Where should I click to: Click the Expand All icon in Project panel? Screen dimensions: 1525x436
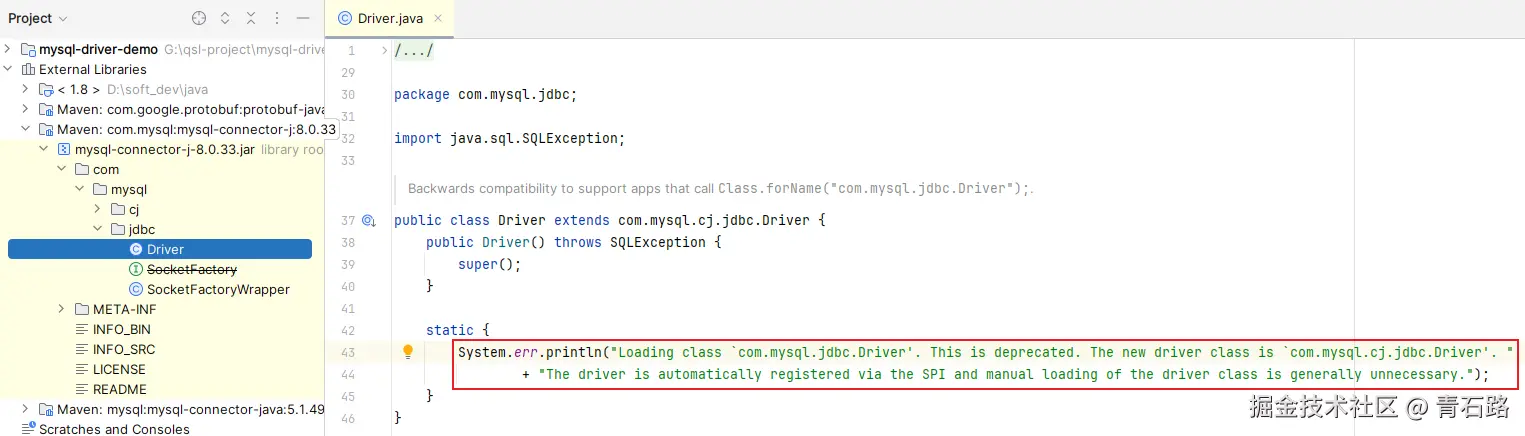point(225,18)
